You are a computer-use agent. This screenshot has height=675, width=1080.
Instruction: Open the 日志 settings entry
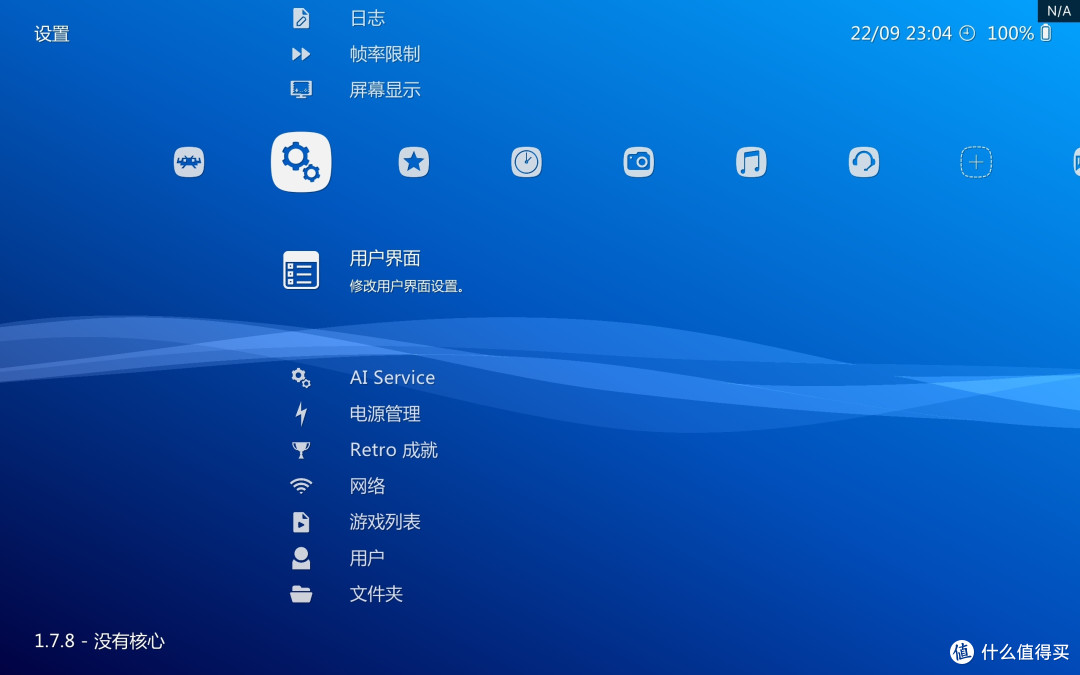(367, 18)
